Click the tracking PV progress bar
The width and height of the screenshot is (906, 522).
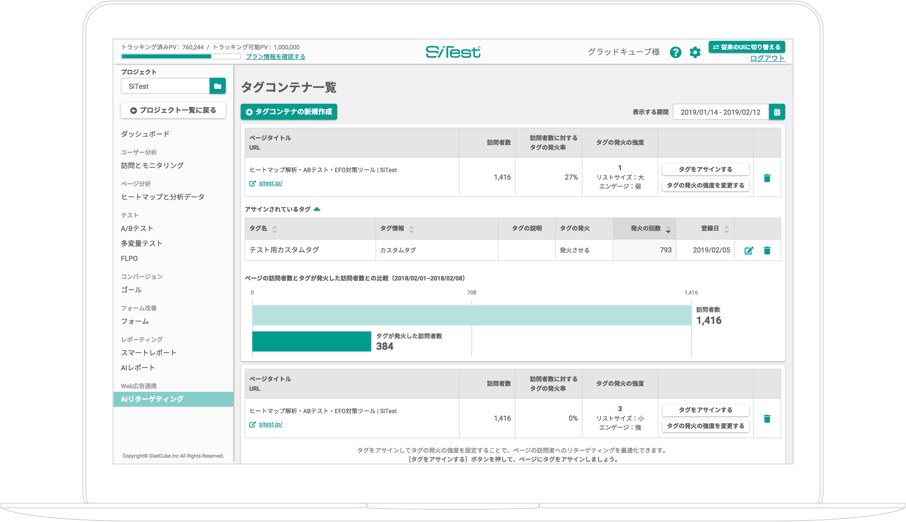tap(180, 57)
